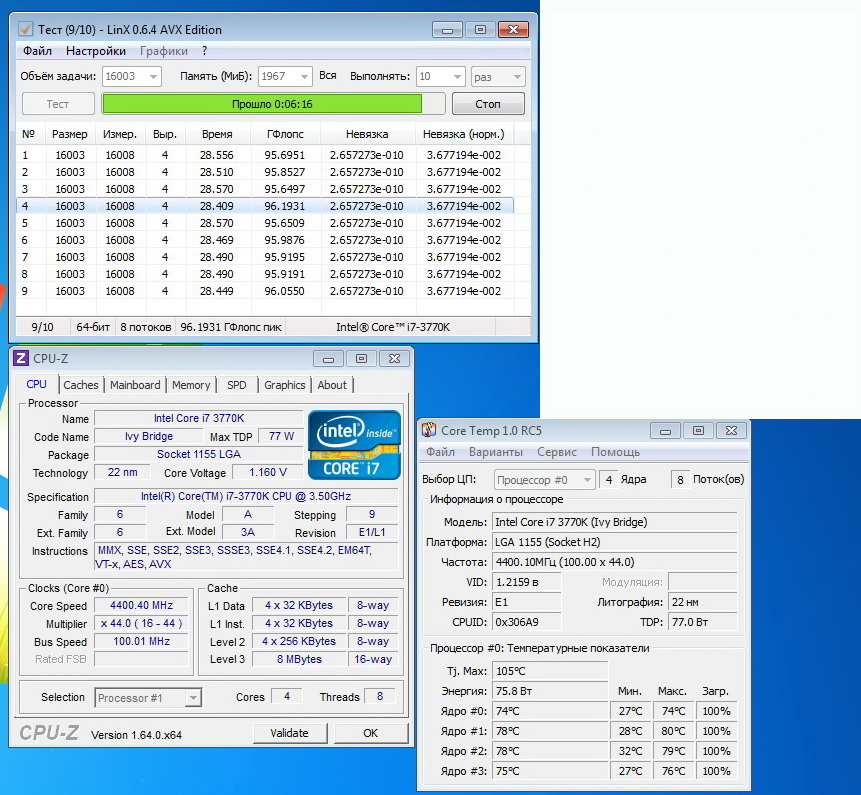Open the Варианты menu in Core Temp
861x795 pixels.
click(x=496, y=452)
